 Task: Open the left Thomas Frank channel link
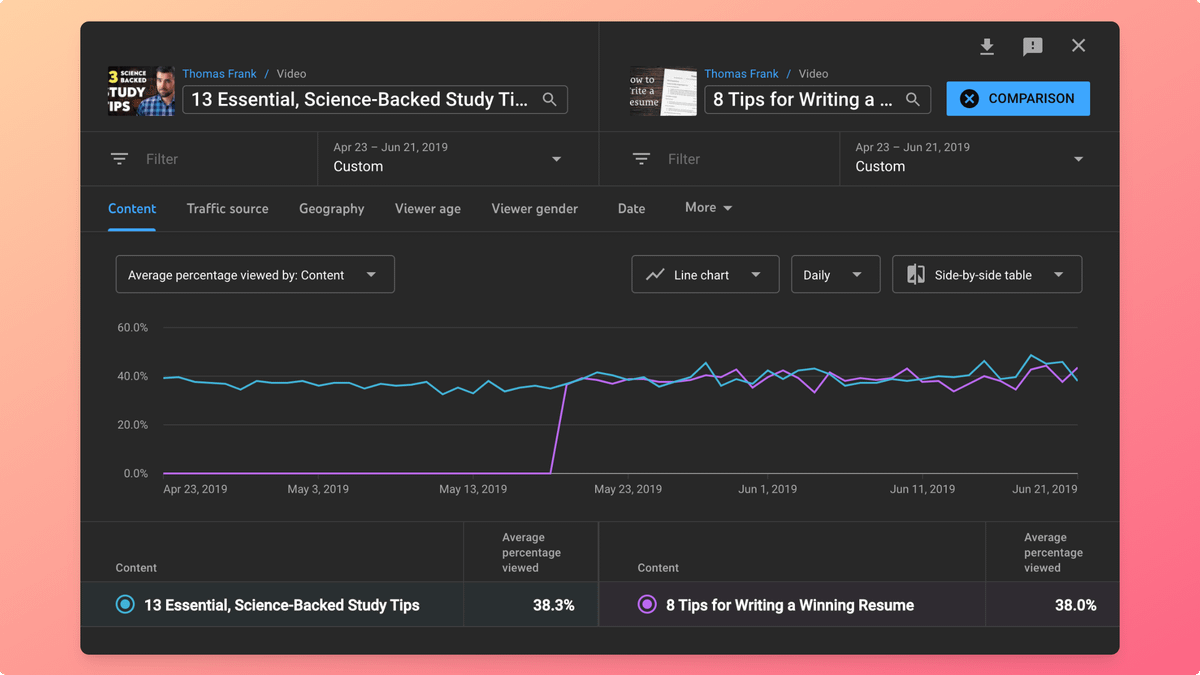pos(219,74)
